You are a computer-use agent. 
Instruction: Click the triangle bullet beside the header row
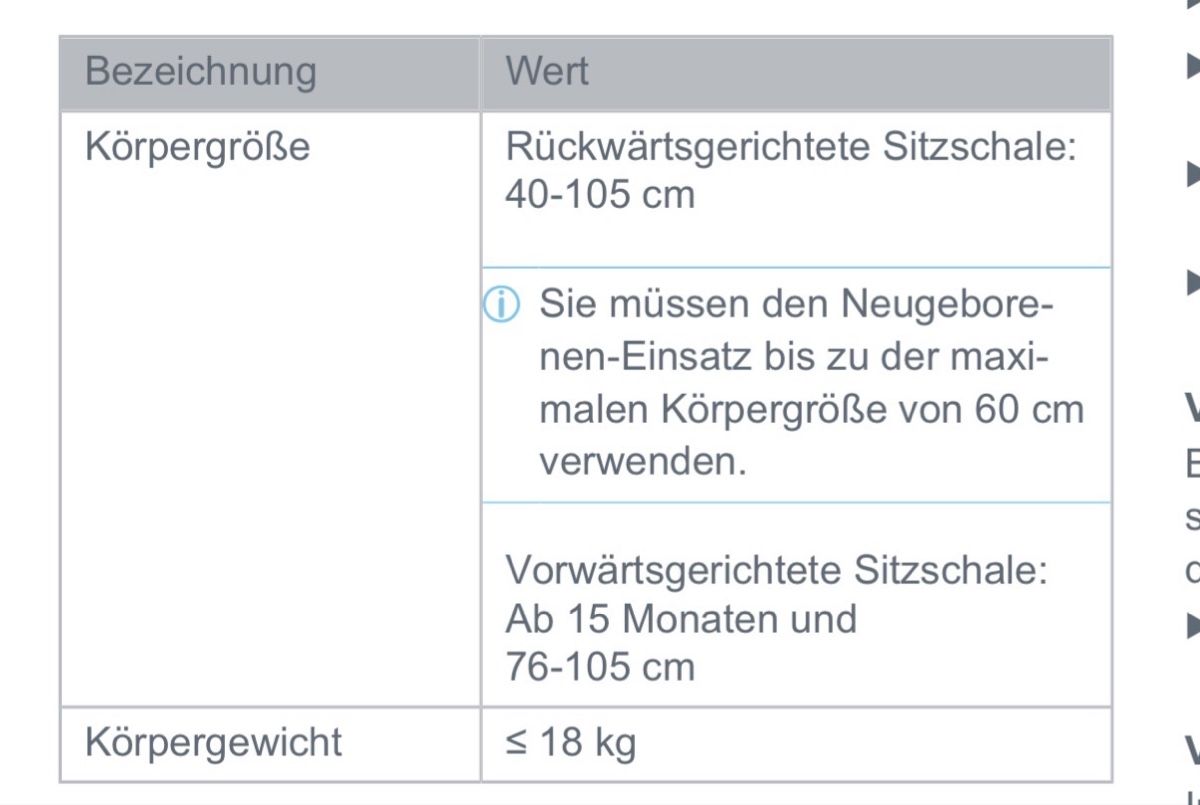click(1192, 66)
